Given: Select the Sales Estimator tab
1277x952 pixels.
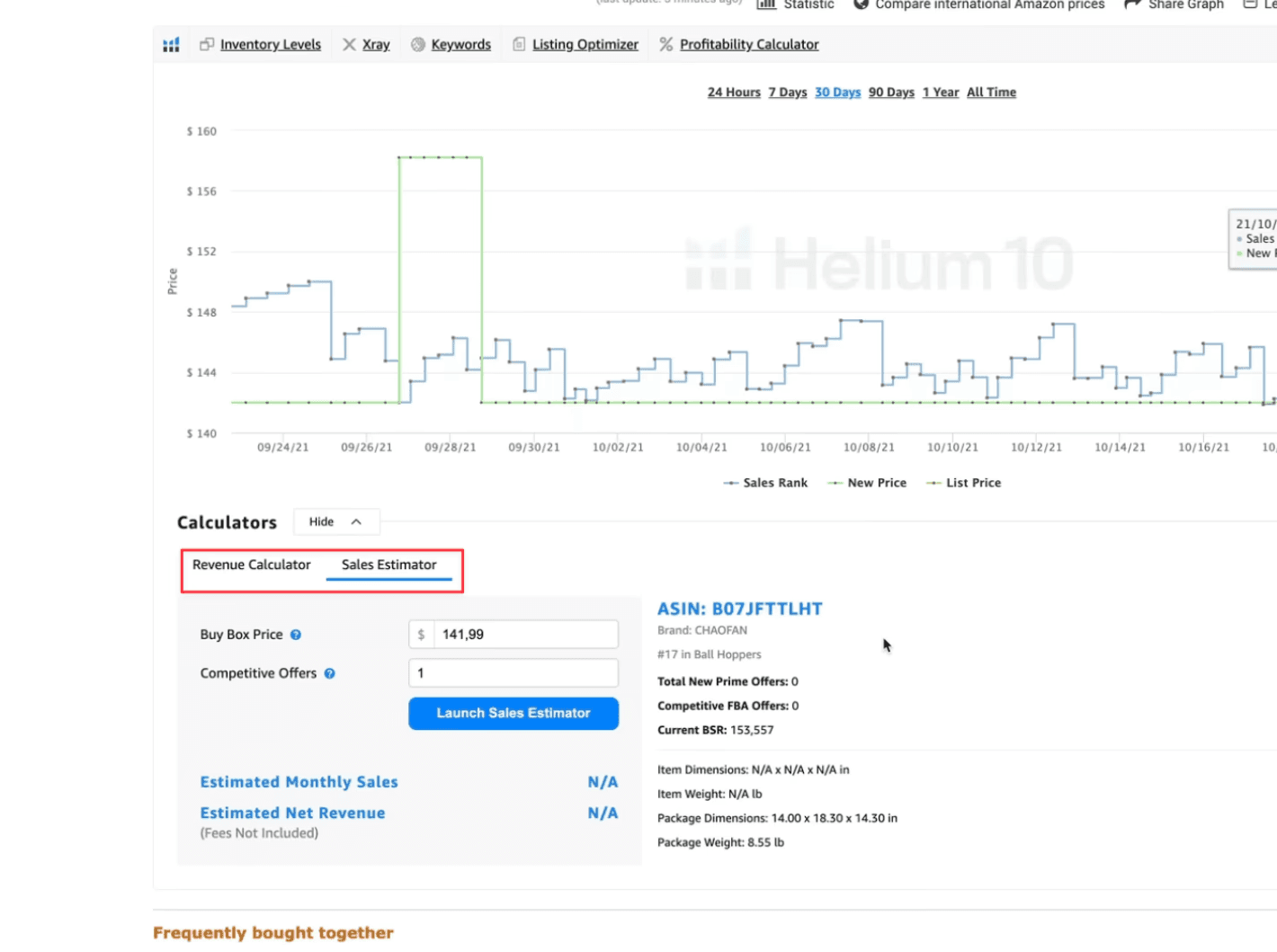Looking at the screenshot, I should [388, 565].
